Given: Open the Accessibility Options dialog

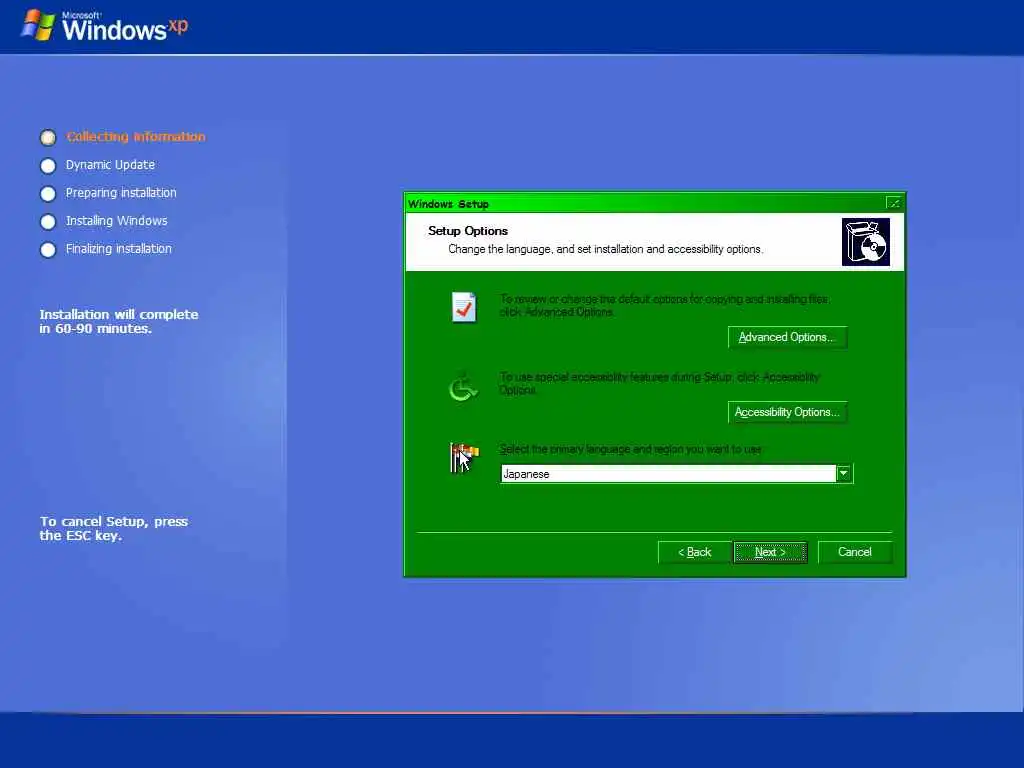Looking at the screenshot, I should point(787,412).
